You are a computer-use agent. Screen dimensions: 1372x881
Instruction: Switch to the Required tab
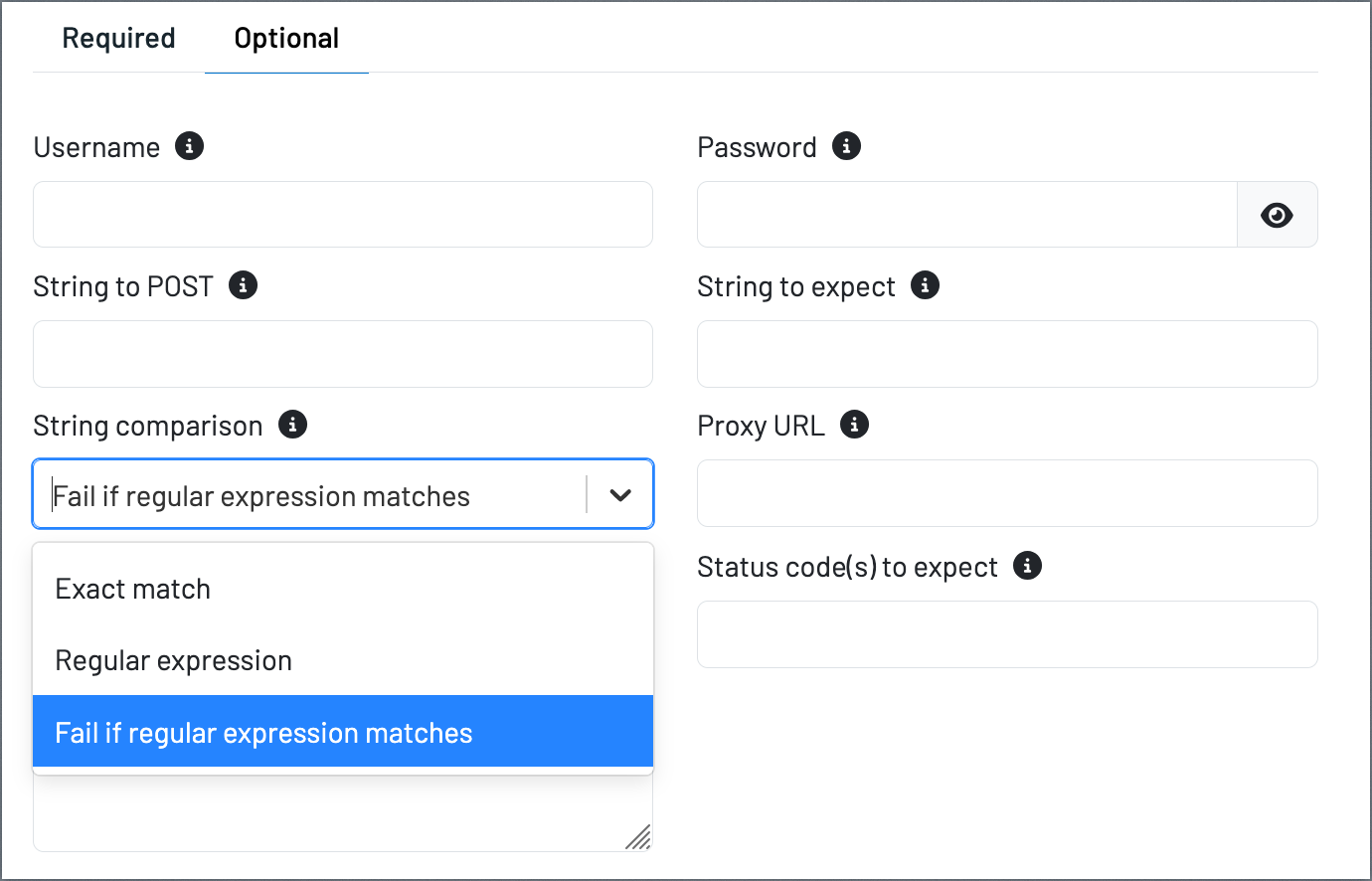(118, 38)
